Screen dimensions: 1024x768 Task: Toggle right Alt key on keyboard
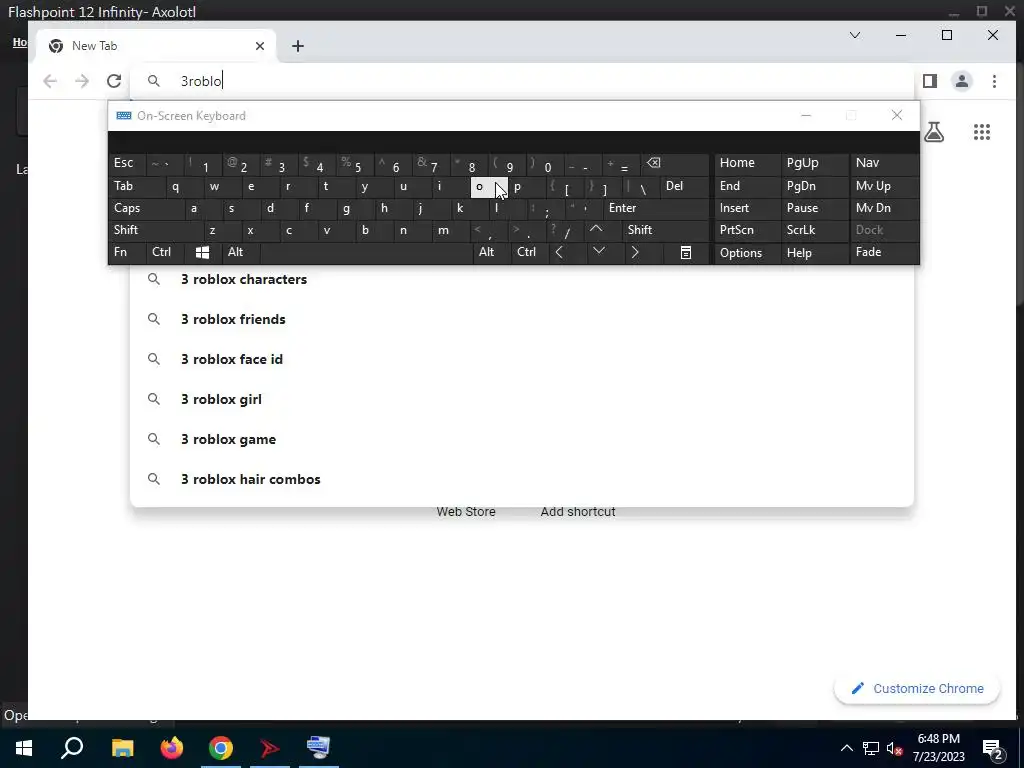click(x=491, y=252)
